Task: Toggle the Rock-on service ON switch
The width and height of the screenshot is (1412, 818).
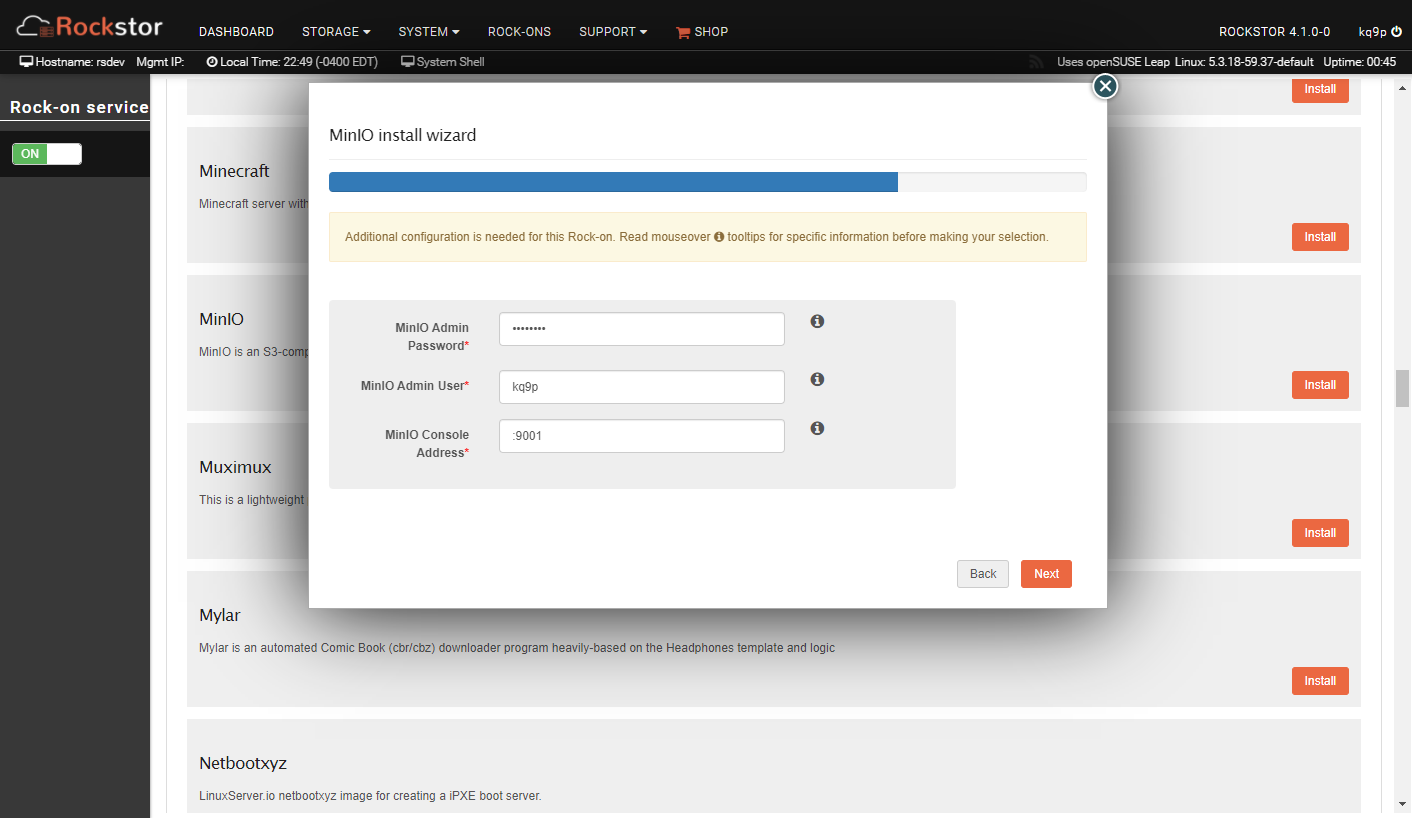Action: [47, 154]
